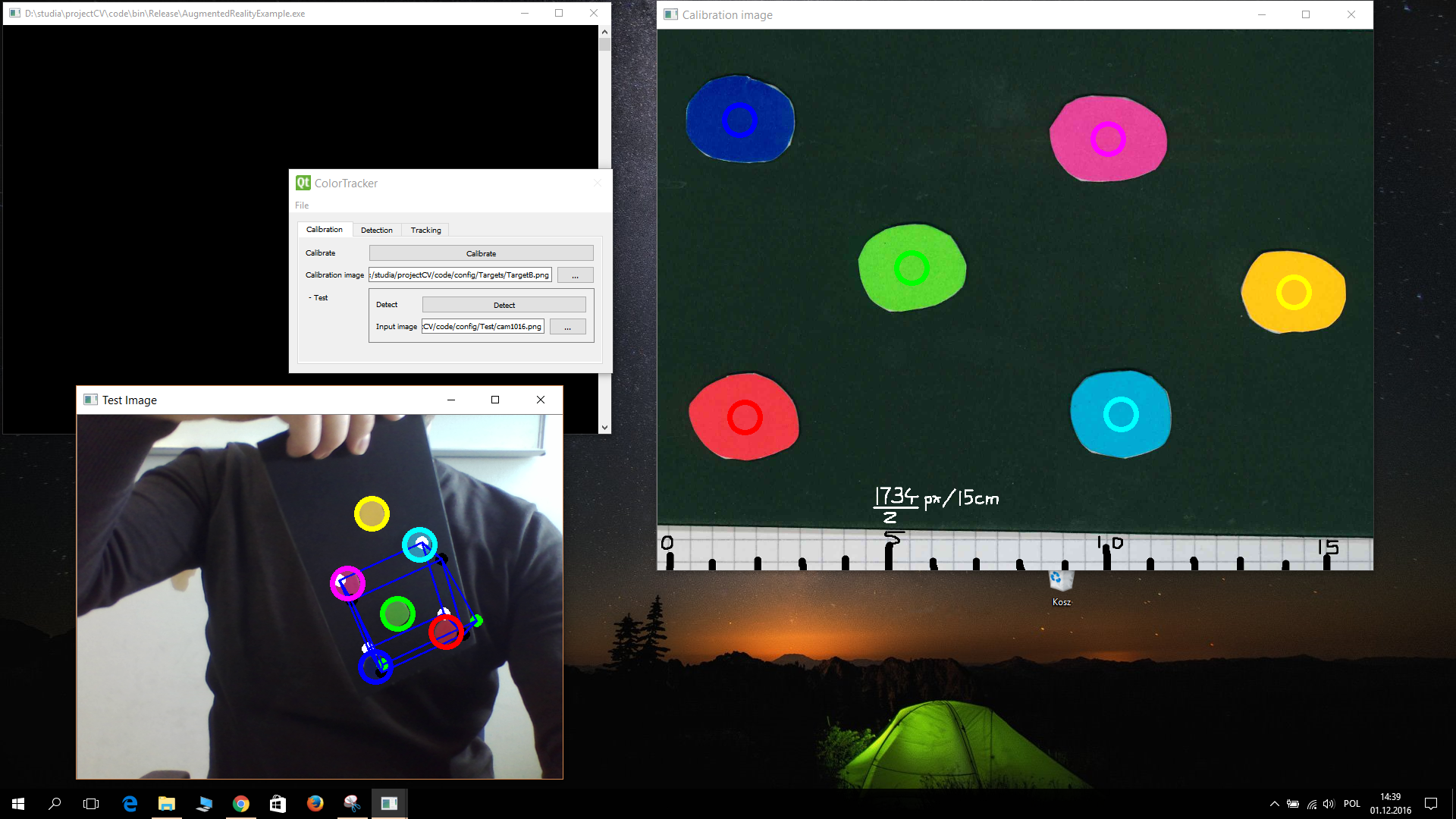The height and width of the screenshot is (819, 1456).
Task: Open the Tracking tab
Action: point(425,230)
